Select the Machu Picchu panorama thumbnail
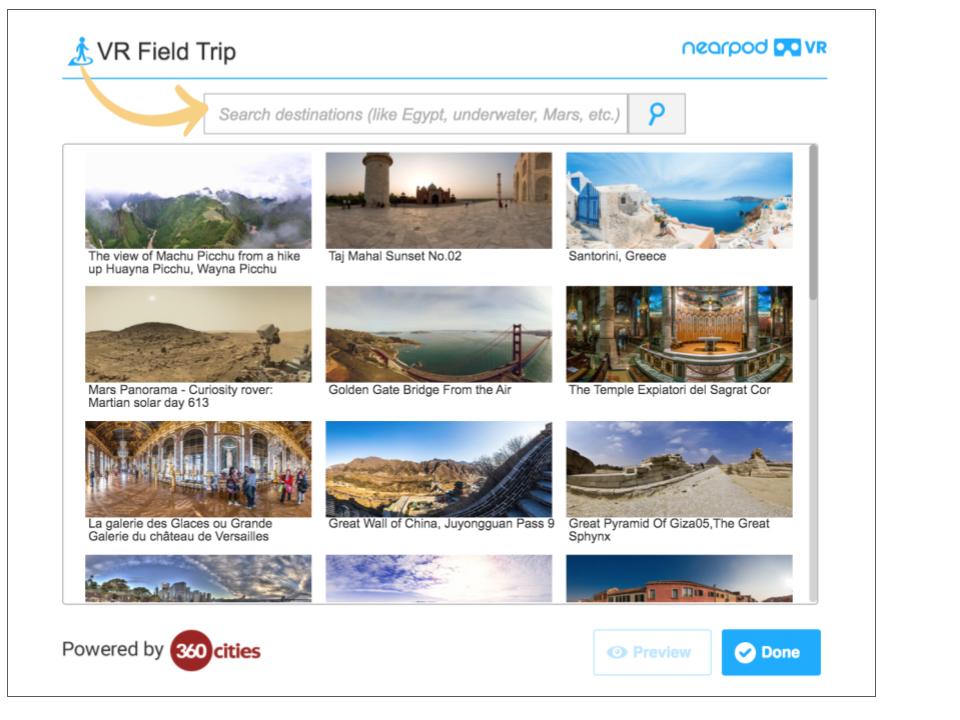Image resolution: width=960 pixels, height=720 pixels. [x=198, y=201]
